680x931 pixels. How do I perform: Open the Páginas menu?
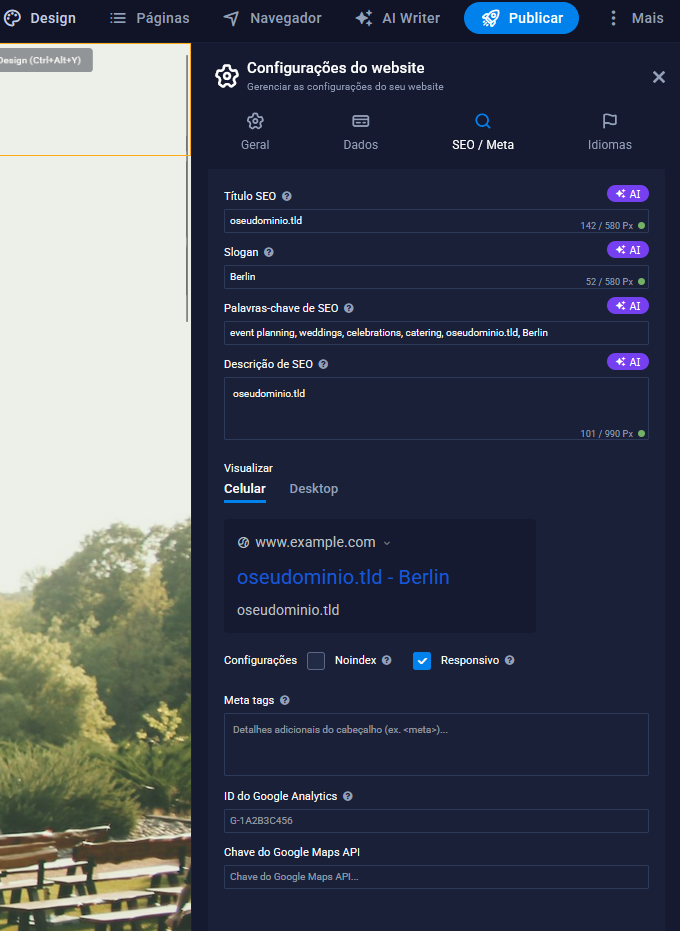(x=148, y=18)
